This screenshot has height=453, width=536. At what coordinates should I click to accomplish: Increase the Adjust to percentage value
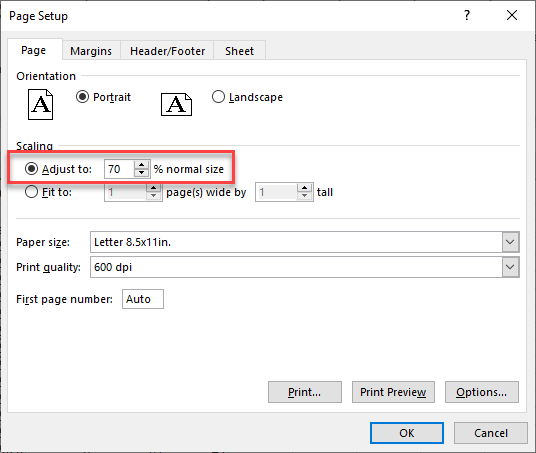click(x=141, y=165)
